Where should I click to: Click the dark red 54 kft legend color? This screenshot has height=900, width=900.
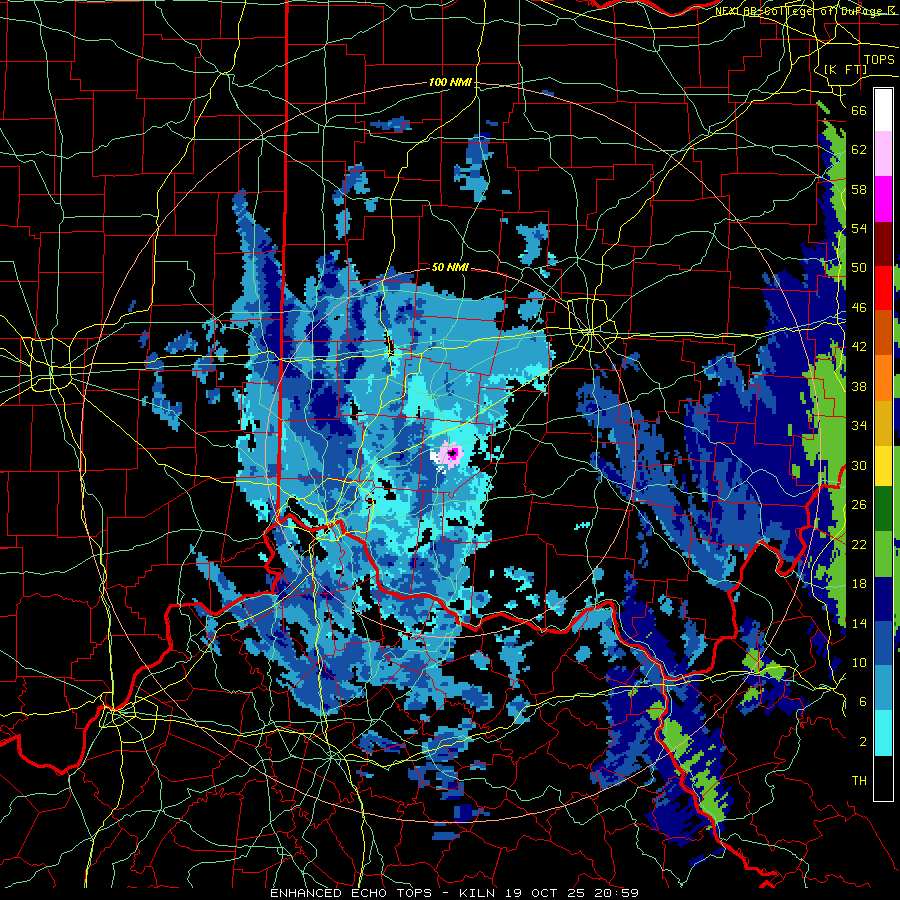point(883,244)
